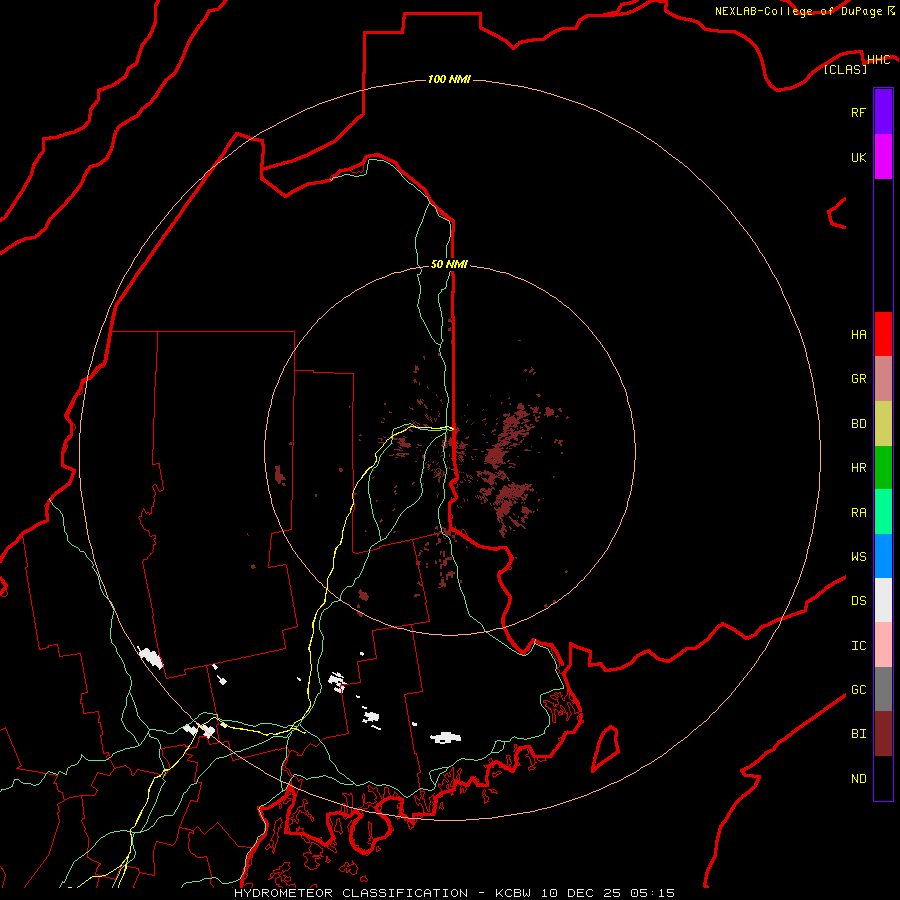Click the GC legend label
Image resolution: width=900 pixels, height=900 pixels.
(x=858, y=690)
